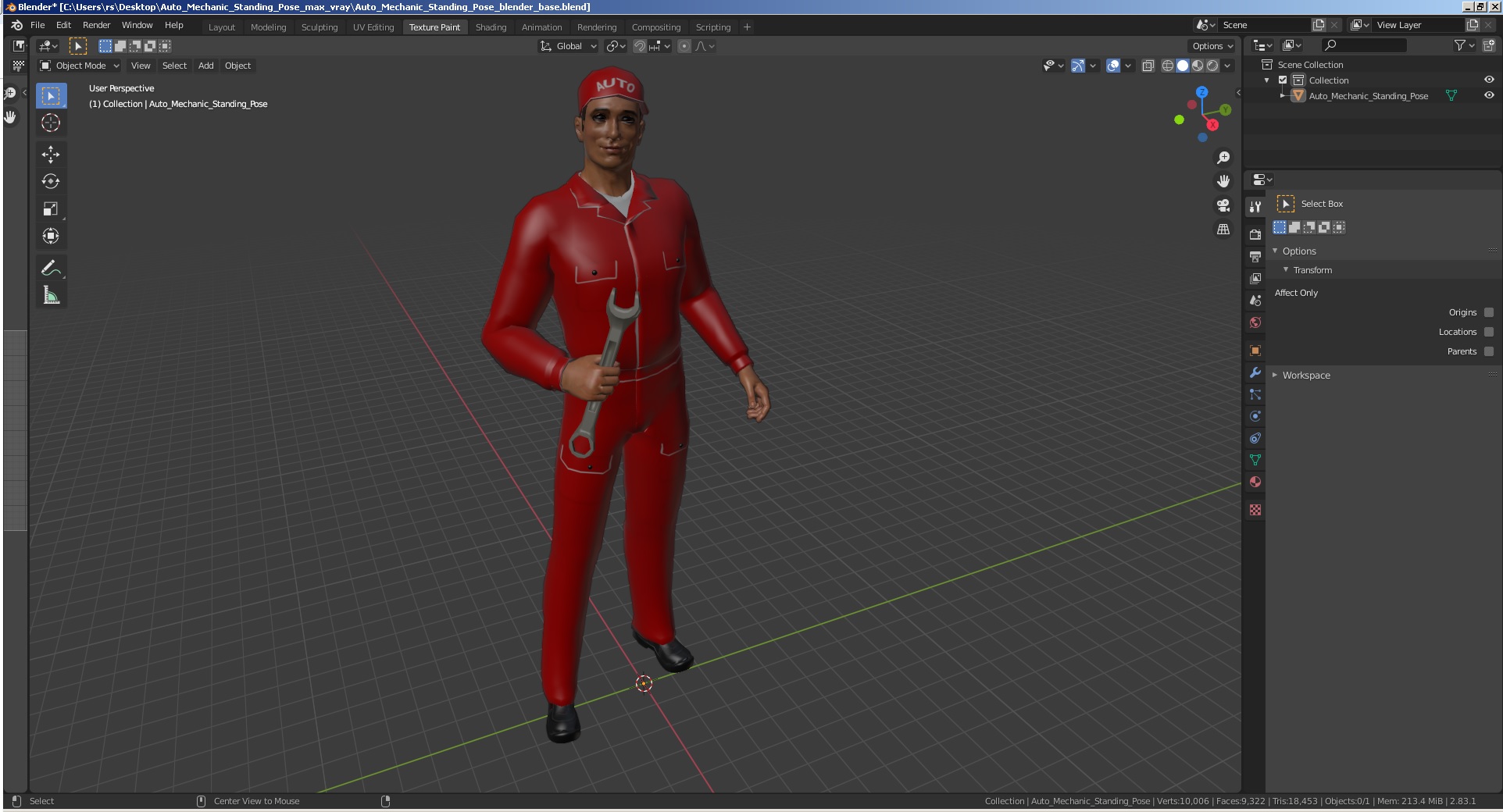This screenshot has width=1503, height=812.
Task: Switch to the Shading workspace tab
Action: click(491, 27)
